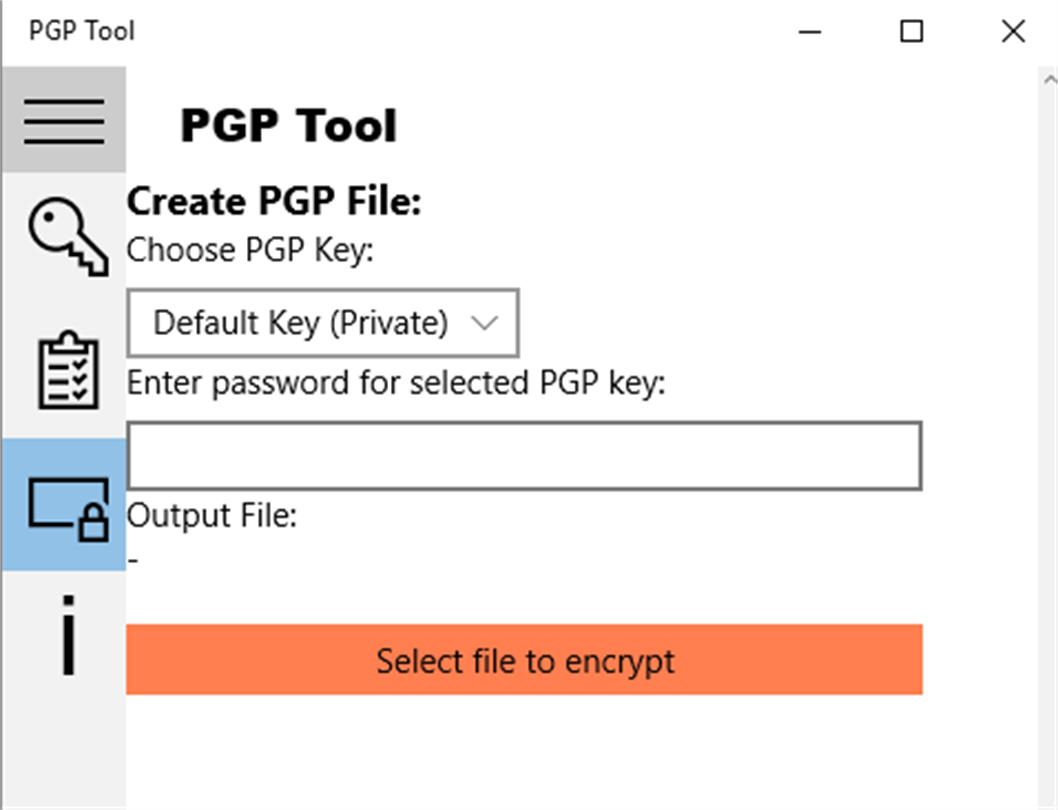
Task: Click the Enter password for selected PGP key label
Action: pyautogui.click(x=395, y=383)
